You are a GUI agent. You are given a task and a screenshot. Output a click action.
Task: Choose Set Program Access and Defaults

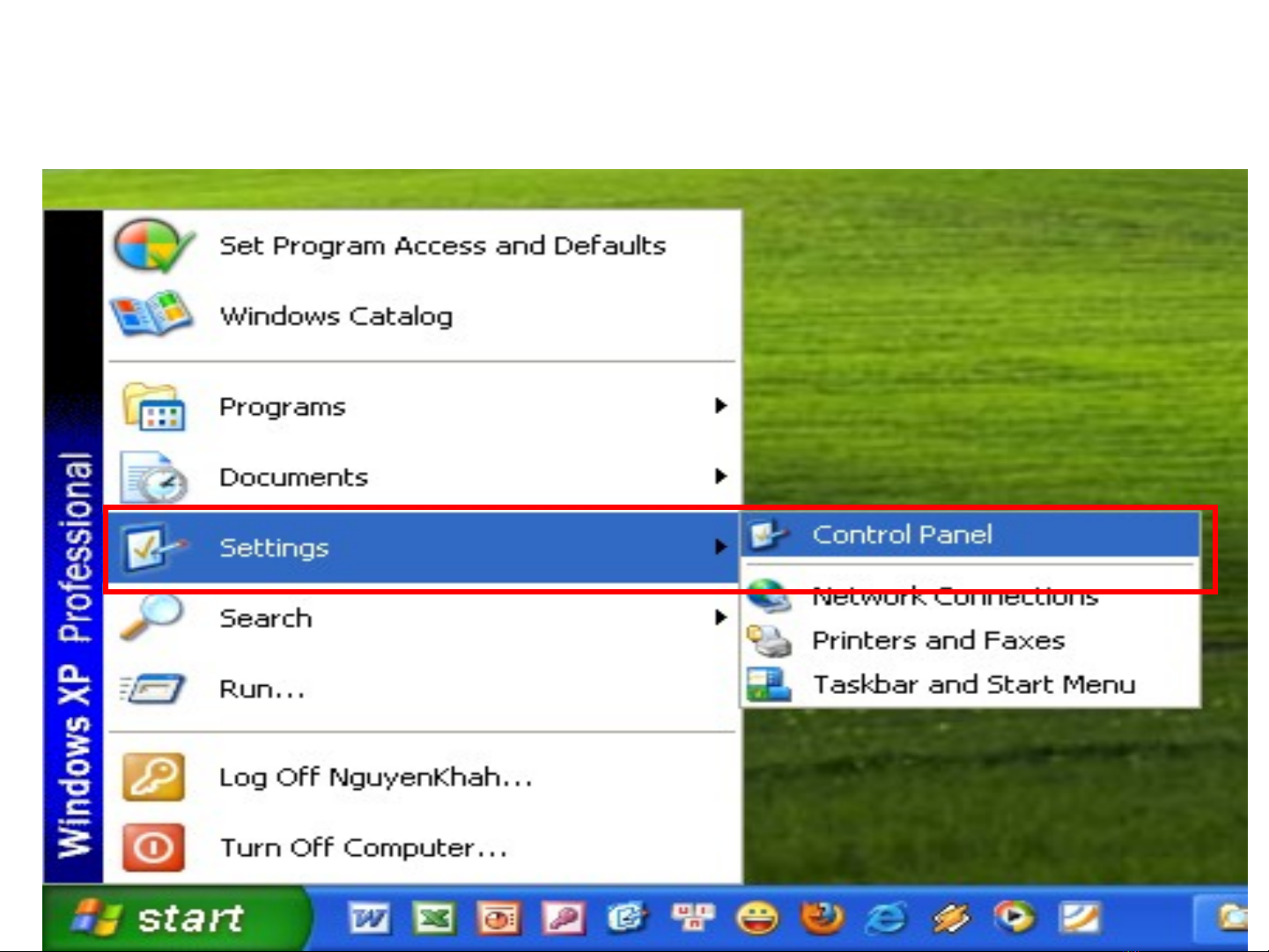[423, 246]
